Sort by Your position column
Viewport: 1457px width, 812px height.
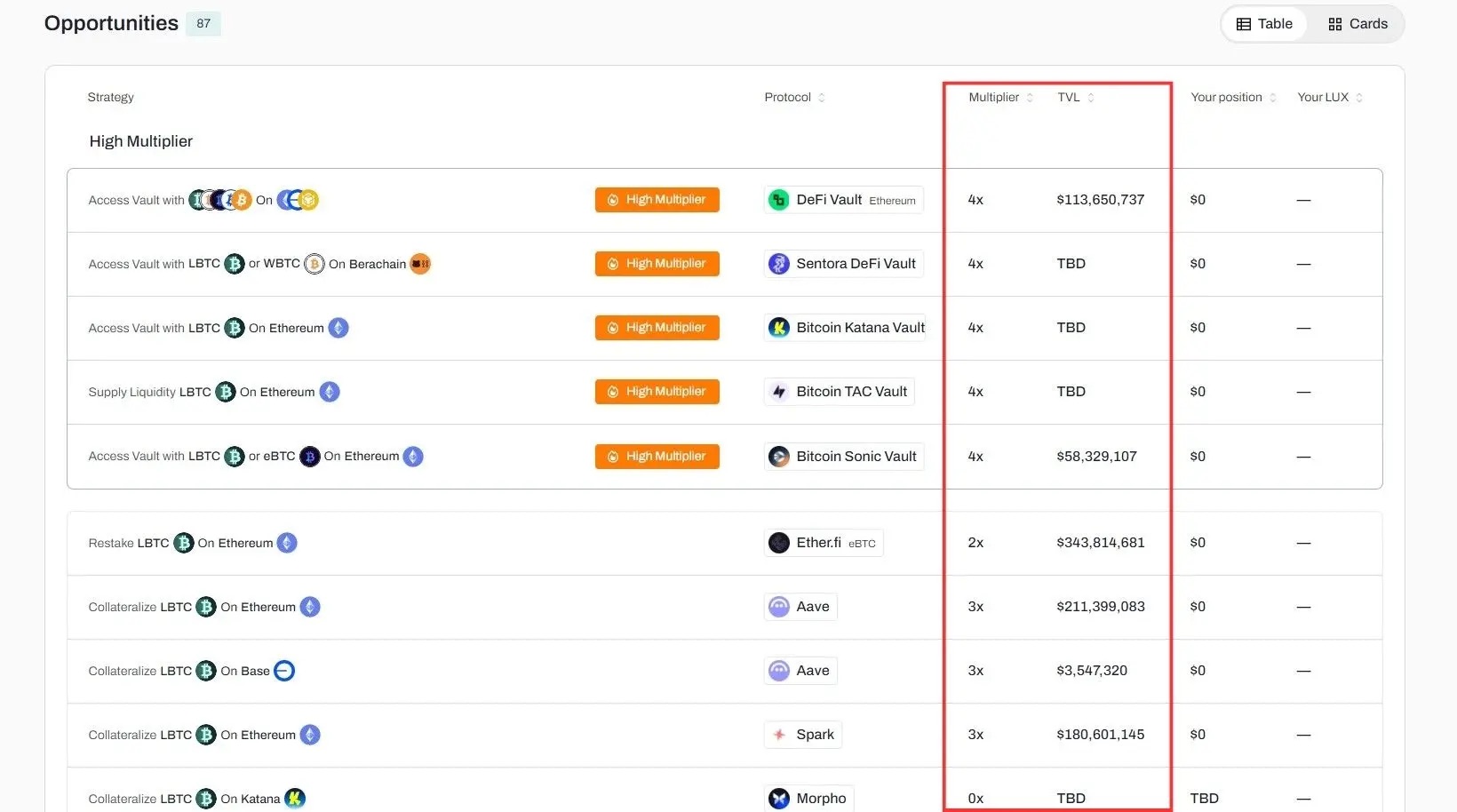pyautogui.click(x=1233, y=98)
